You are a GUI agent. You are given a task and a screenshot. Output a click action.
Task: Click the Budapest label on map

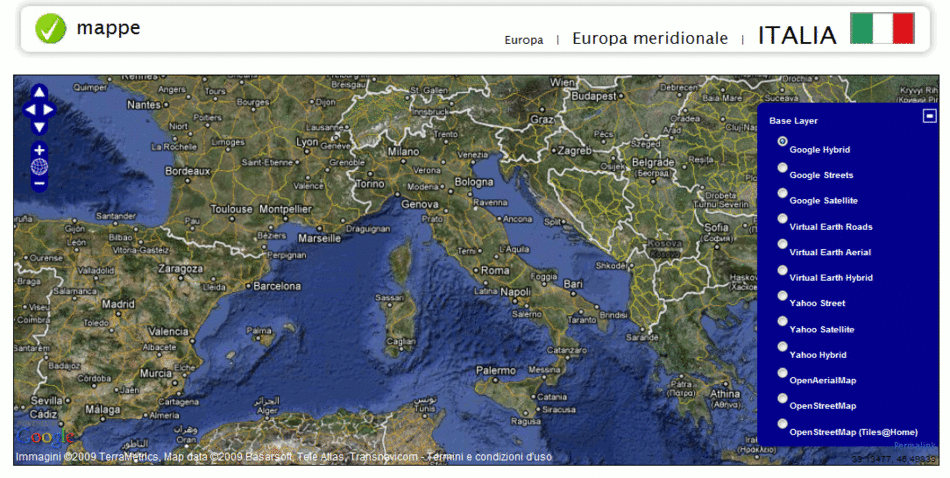click(594, 96)
